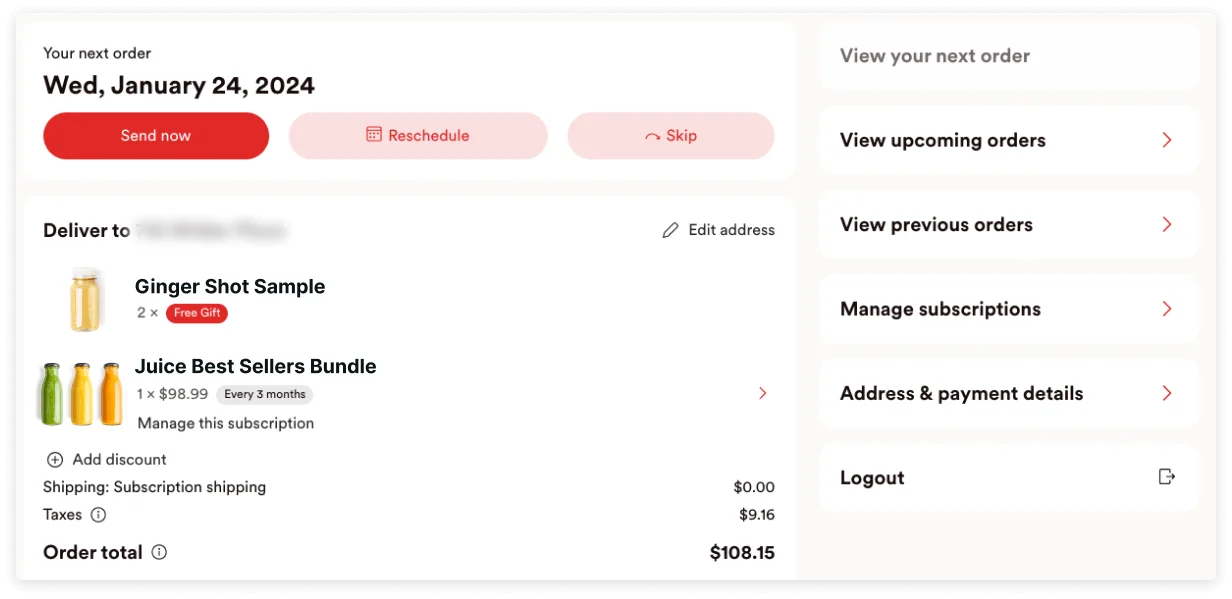Click the info icon beside Order total
Viewport: 1232px width, 599px height.
[159, 552]
